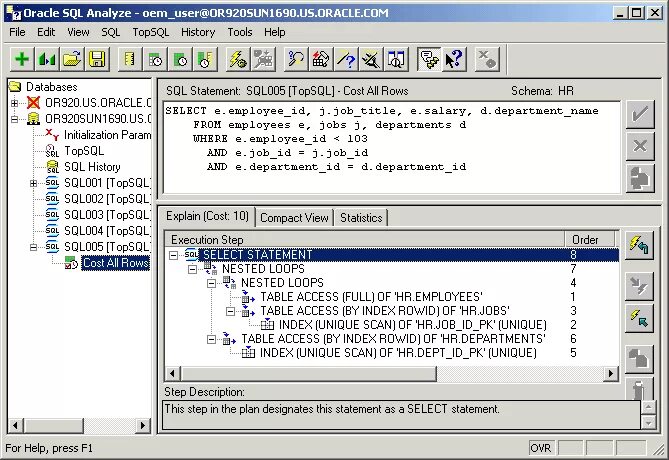The width and height of the screenshot is (669, 460).
Task: Click the open folder toolbar icon
Action: (72, 59)
